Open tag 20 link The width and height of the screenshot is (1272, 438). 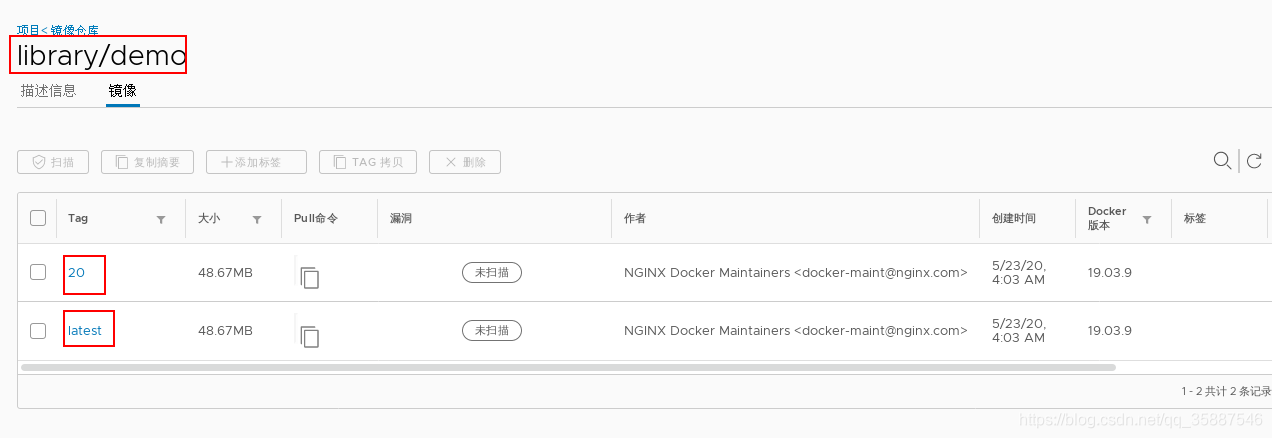76,272
